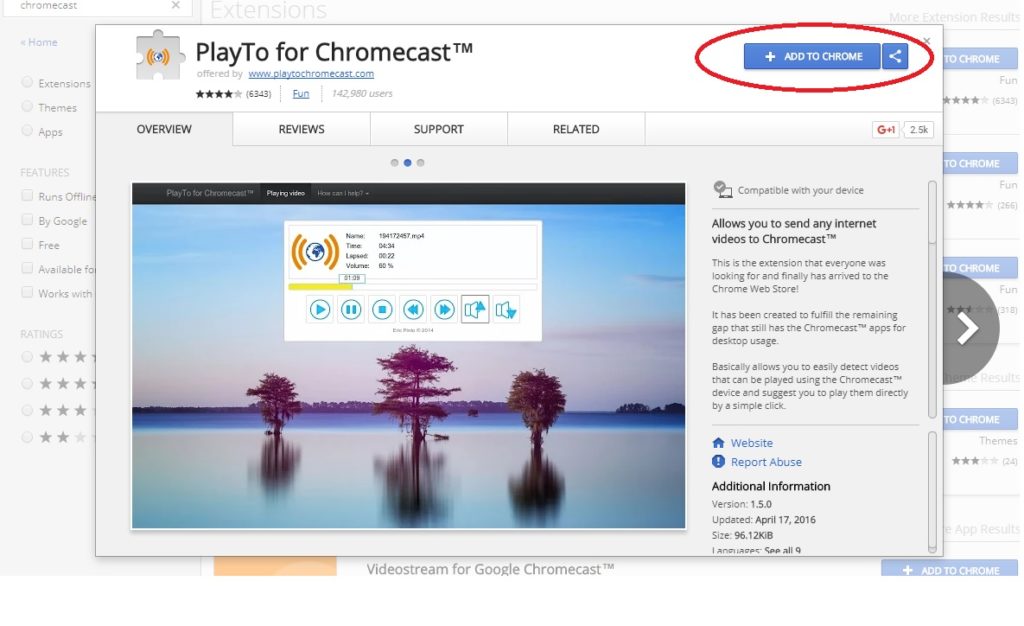The height and width of the screenshot is (626, 1024).
Task: Click the fast-forward icon in the screenshot preview
Action: click(444, 309)
